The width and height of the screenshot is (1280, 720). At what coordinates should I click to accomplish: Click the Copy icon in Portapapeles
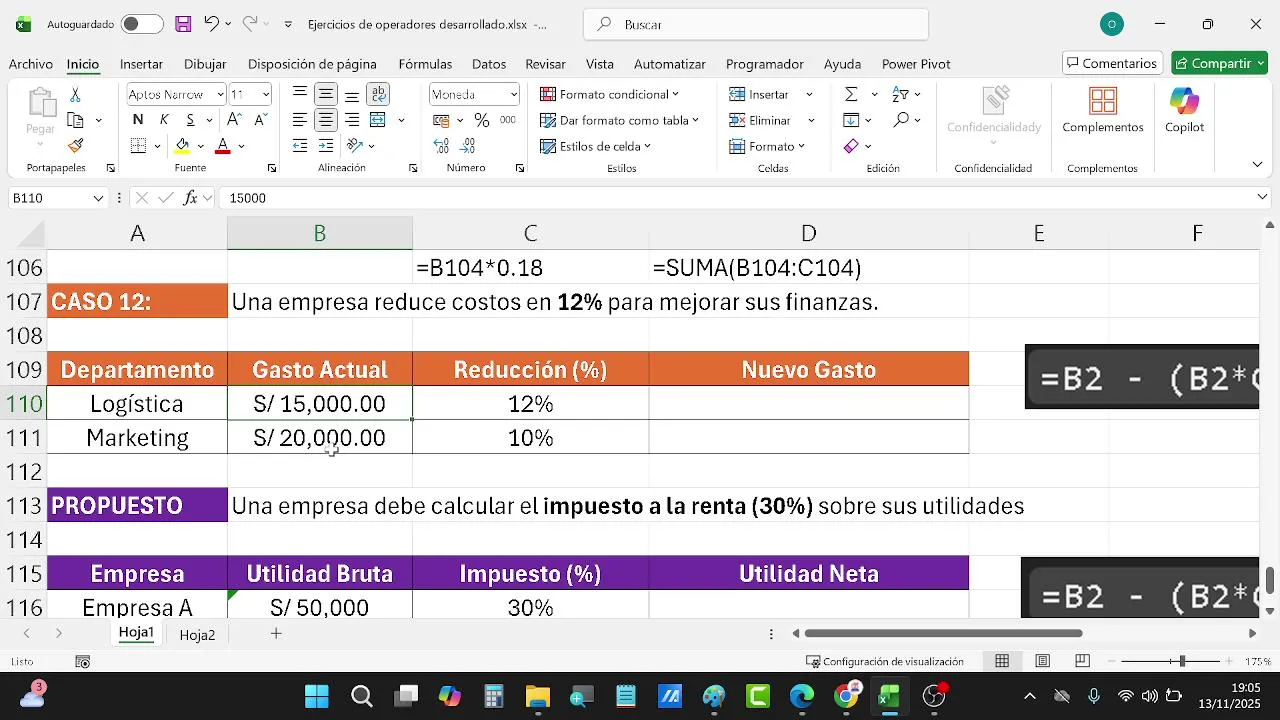(75, 120)
